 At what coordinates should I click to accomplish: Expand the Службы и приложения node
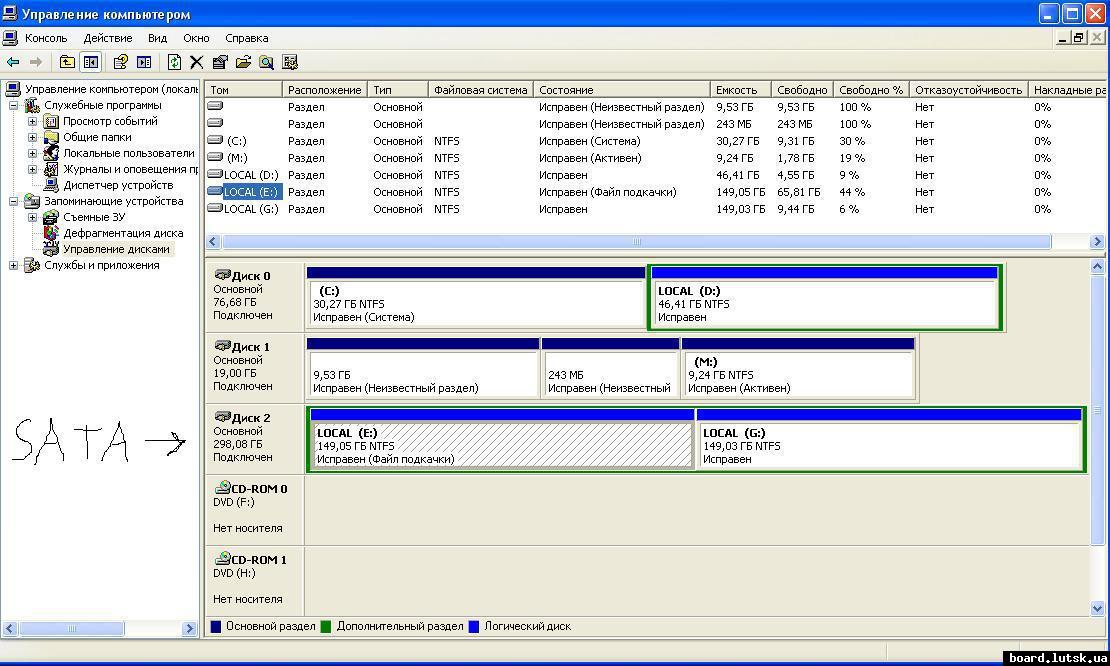13,265
